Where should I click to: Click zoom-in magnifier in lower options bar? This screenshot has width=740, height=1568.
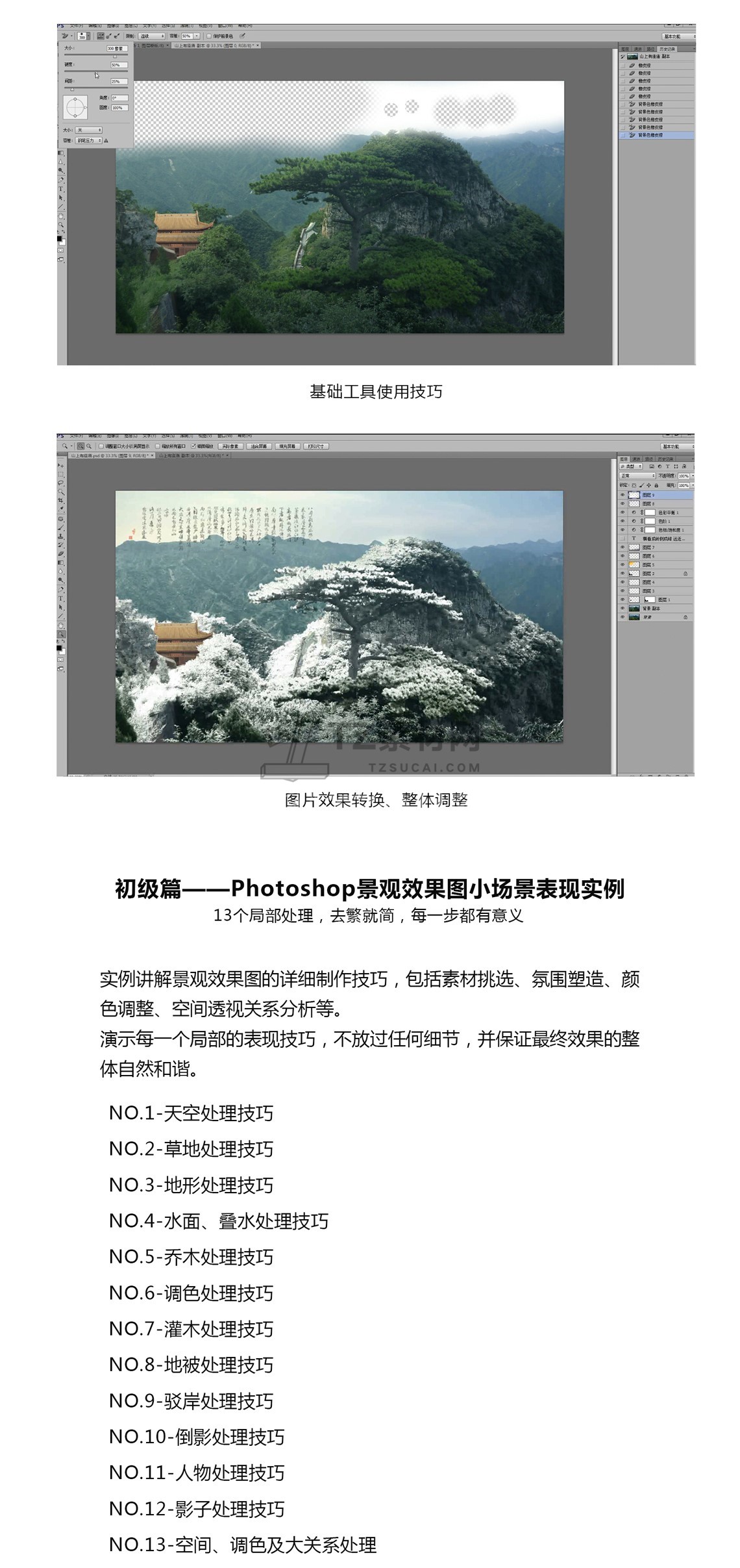click(x=80, y=446)
